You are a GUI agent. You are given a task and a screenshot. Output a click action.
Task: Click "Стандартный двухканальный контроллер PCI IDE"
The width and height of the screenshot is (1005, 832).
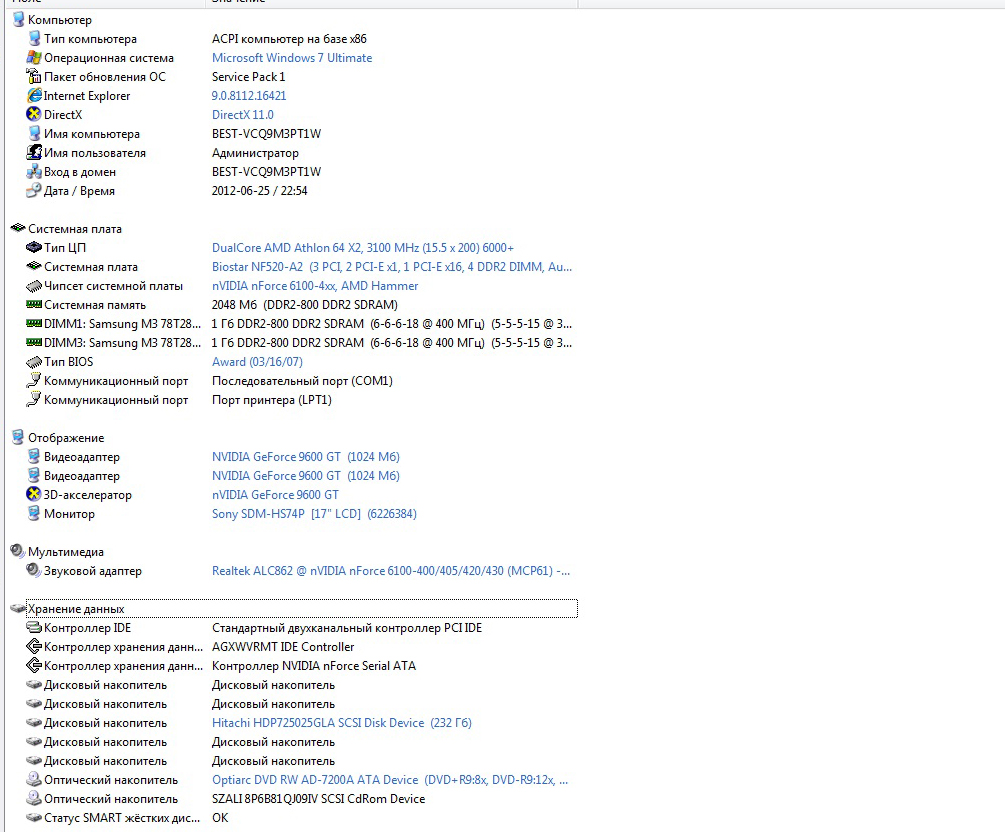347,628
